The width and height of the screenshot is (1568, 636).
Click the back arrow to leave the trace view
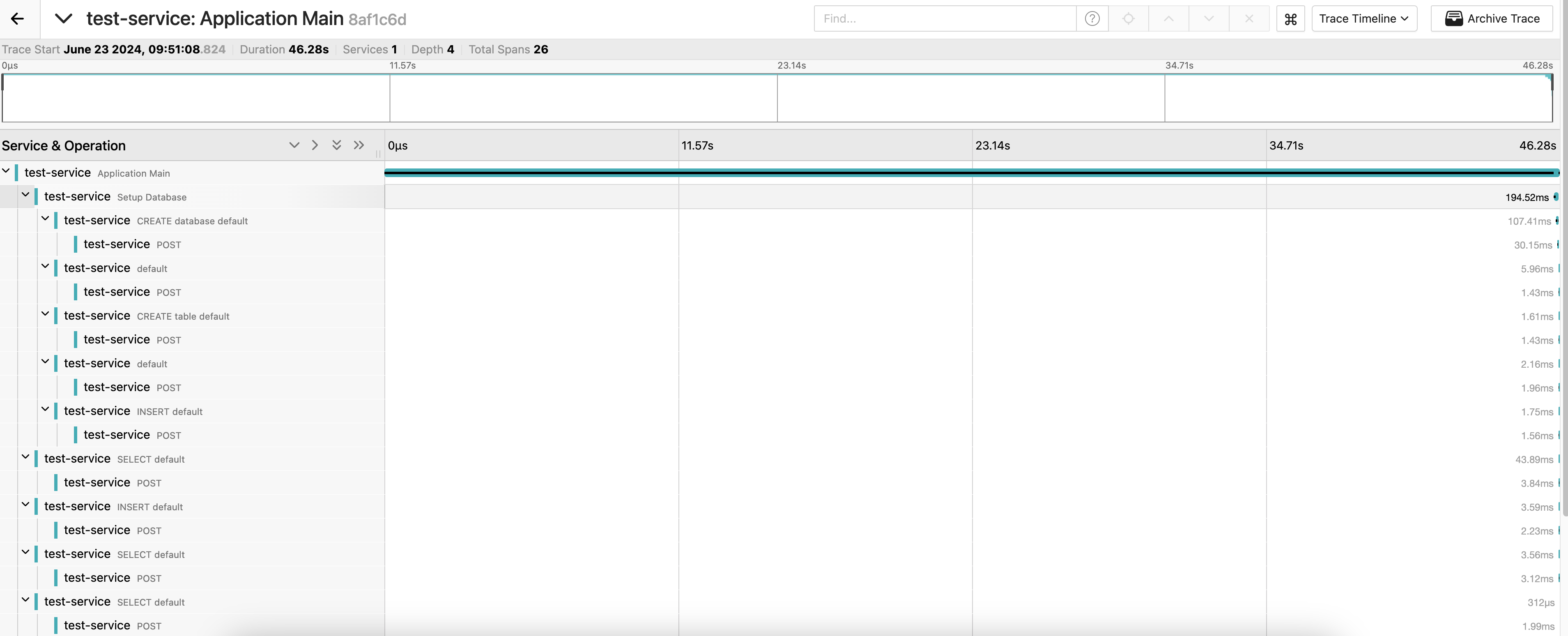pos(18,18)
